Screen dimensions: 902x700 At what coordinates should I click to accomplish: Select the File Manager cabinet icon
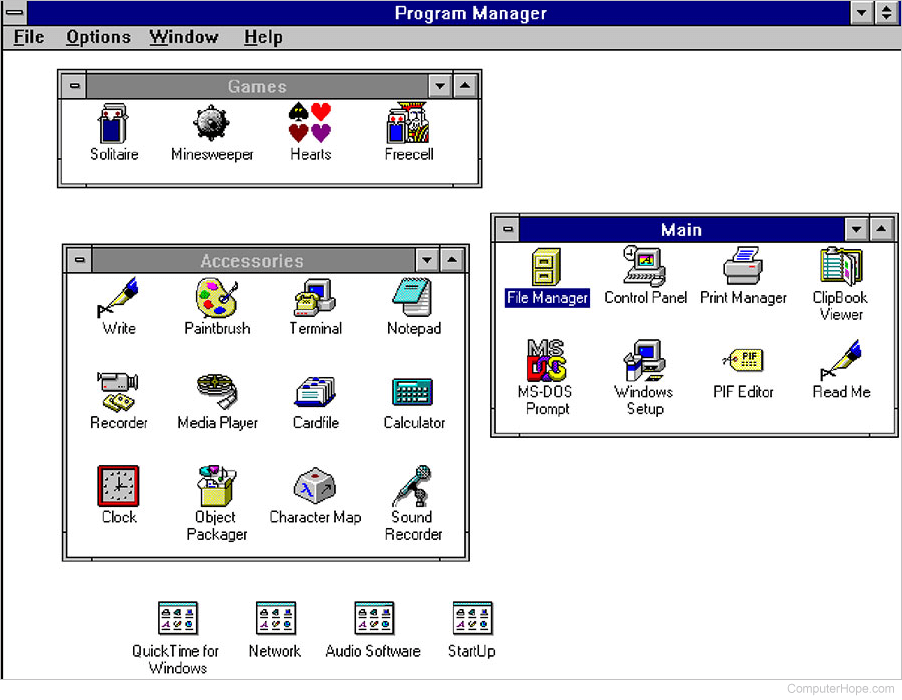(546, 267)
